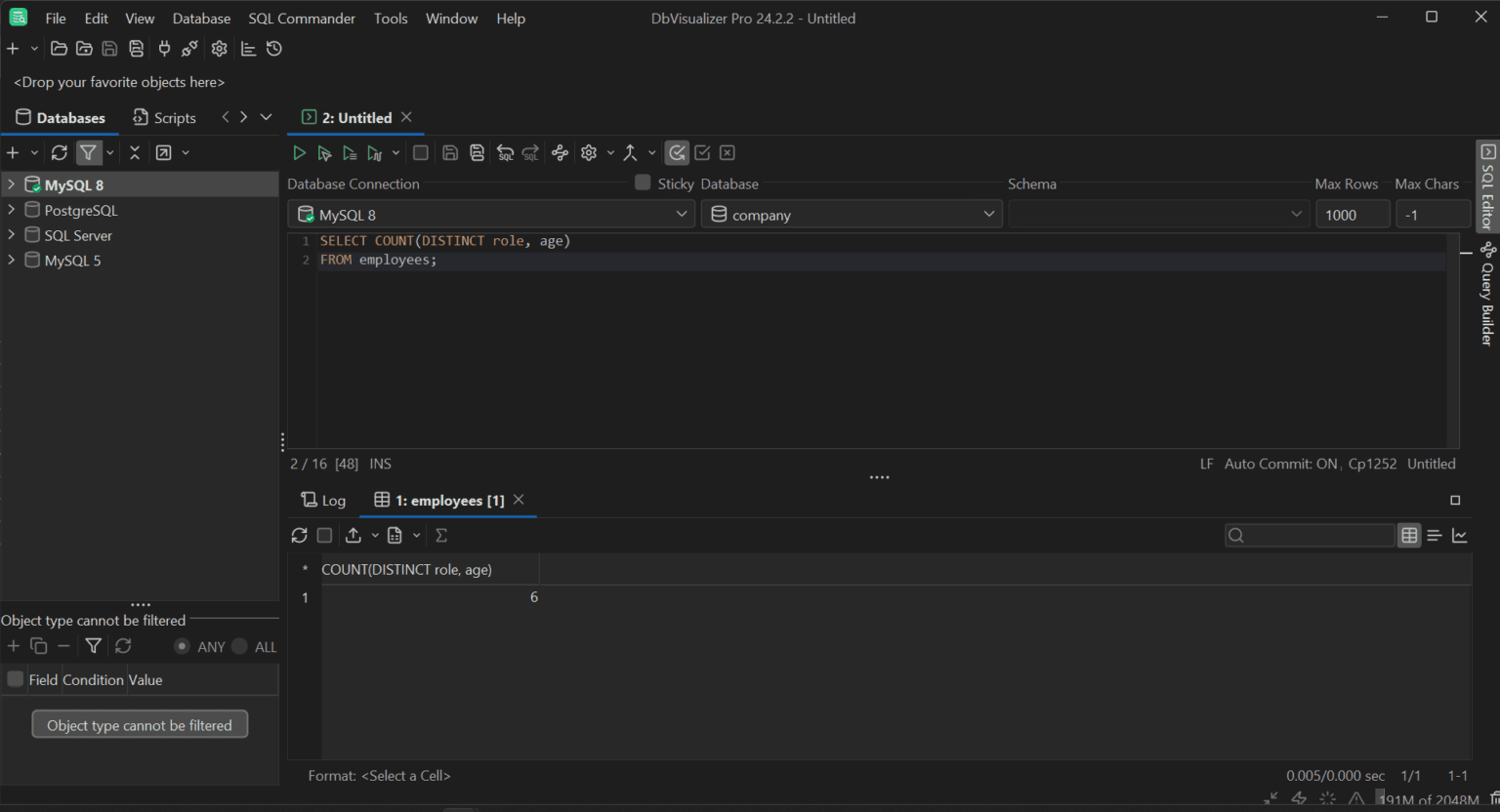The height and width of the screenshot is (812, 1500).
Task: Expand the PostgreSQL tree node
Action: coord(11,210)
